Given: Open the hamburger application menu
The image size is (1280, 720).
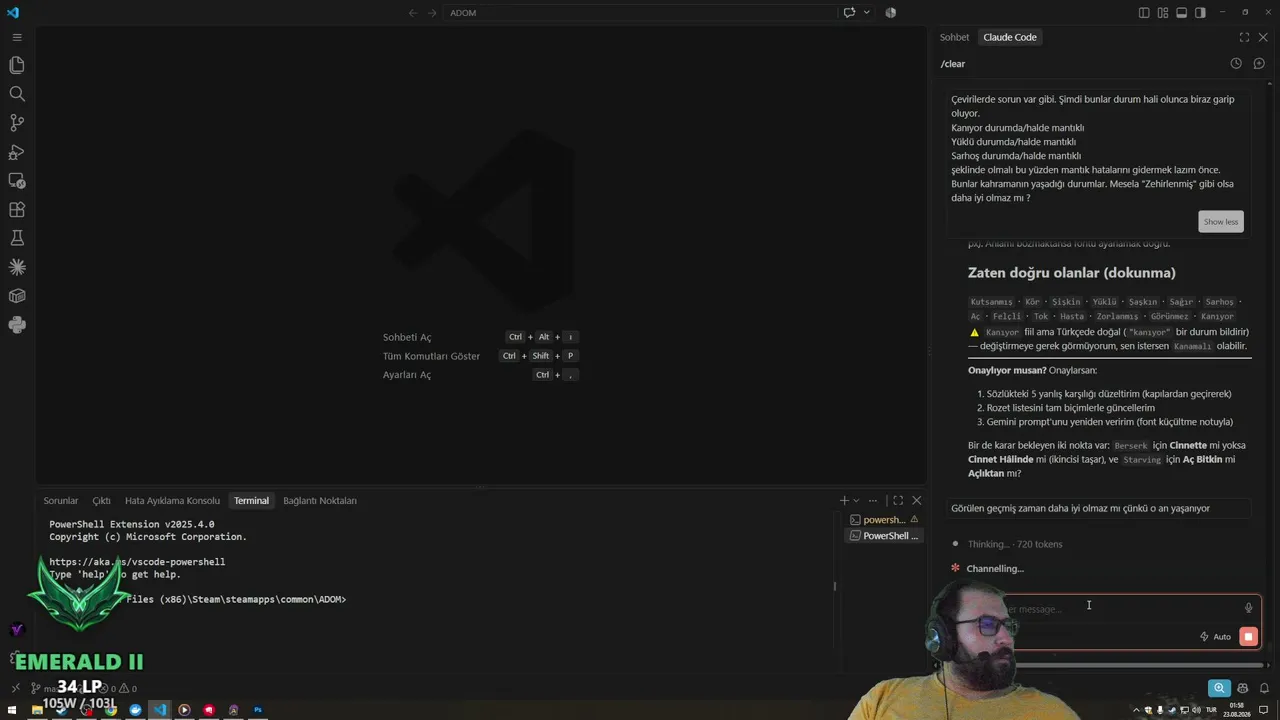Looking at the screenshot, I should click(x=17, y=37).
